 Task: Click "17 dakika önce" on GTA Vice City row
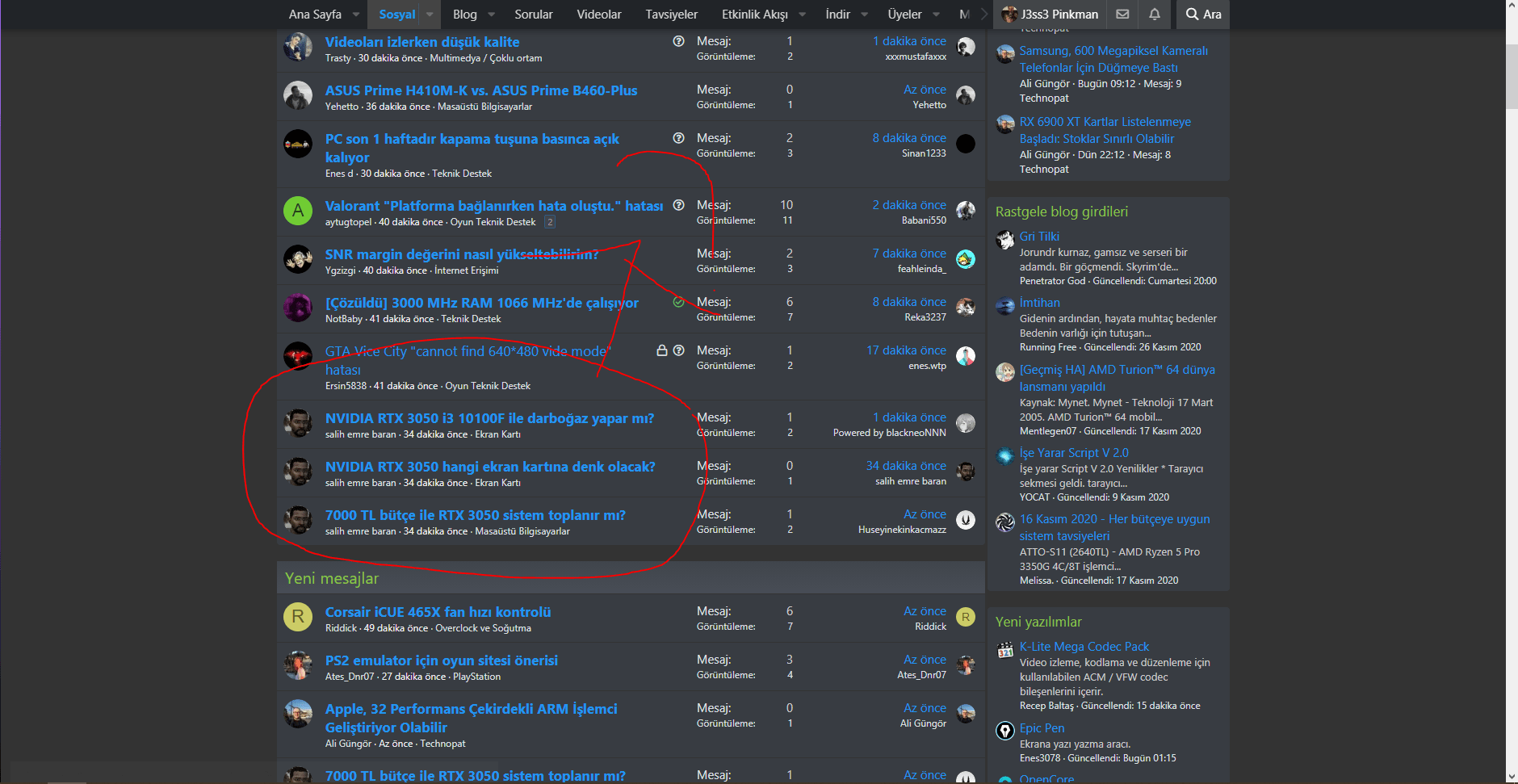[906, 350]
